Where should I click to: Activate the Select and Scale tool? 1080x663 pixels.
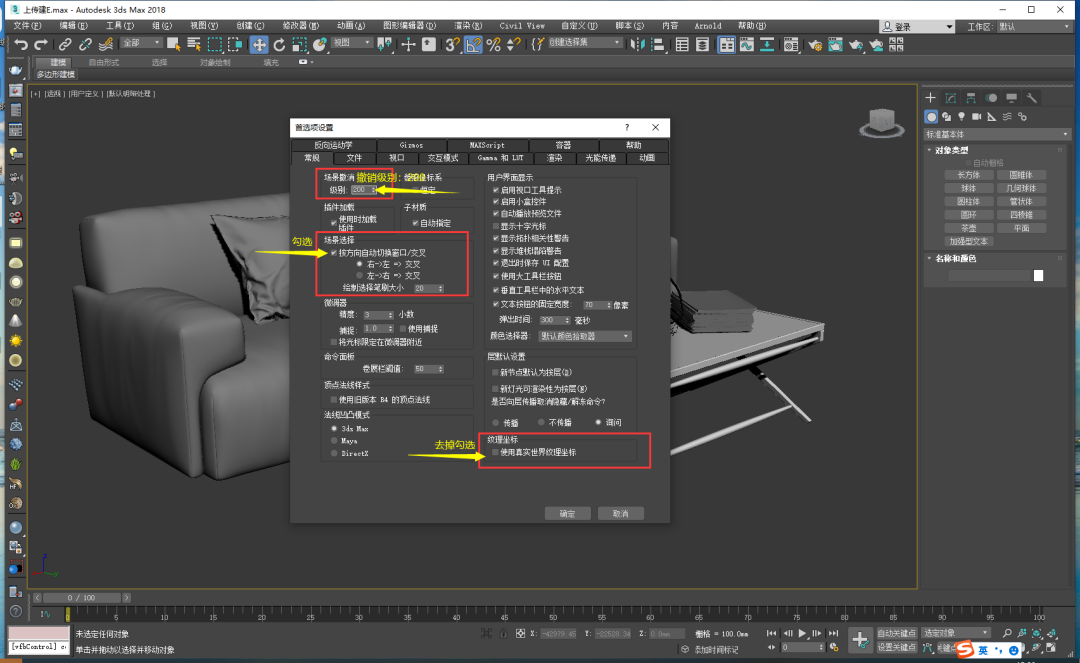(x=300, y=45)
